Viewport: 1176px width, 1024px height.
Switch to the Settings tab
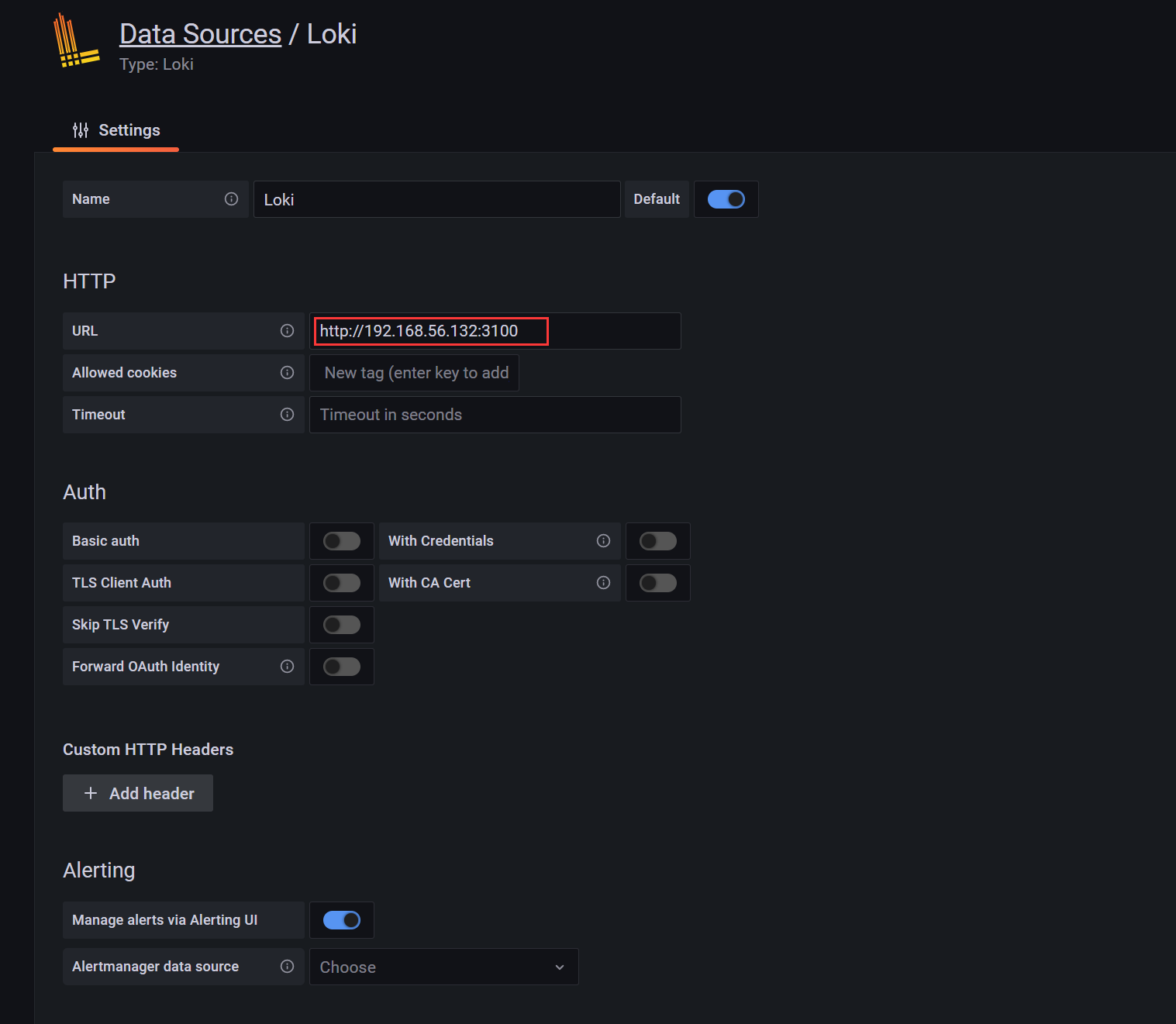(129, 129)
